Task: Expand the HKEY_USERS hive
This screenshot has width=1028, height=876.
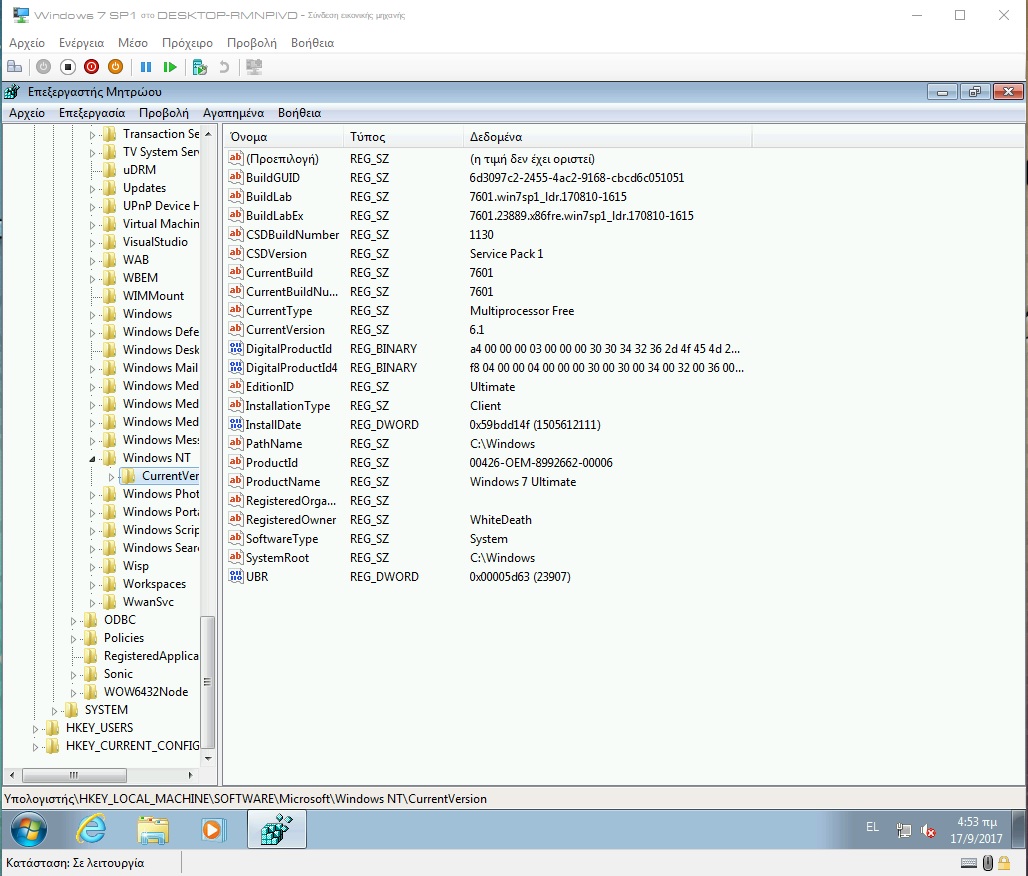Action: point(36,728)
